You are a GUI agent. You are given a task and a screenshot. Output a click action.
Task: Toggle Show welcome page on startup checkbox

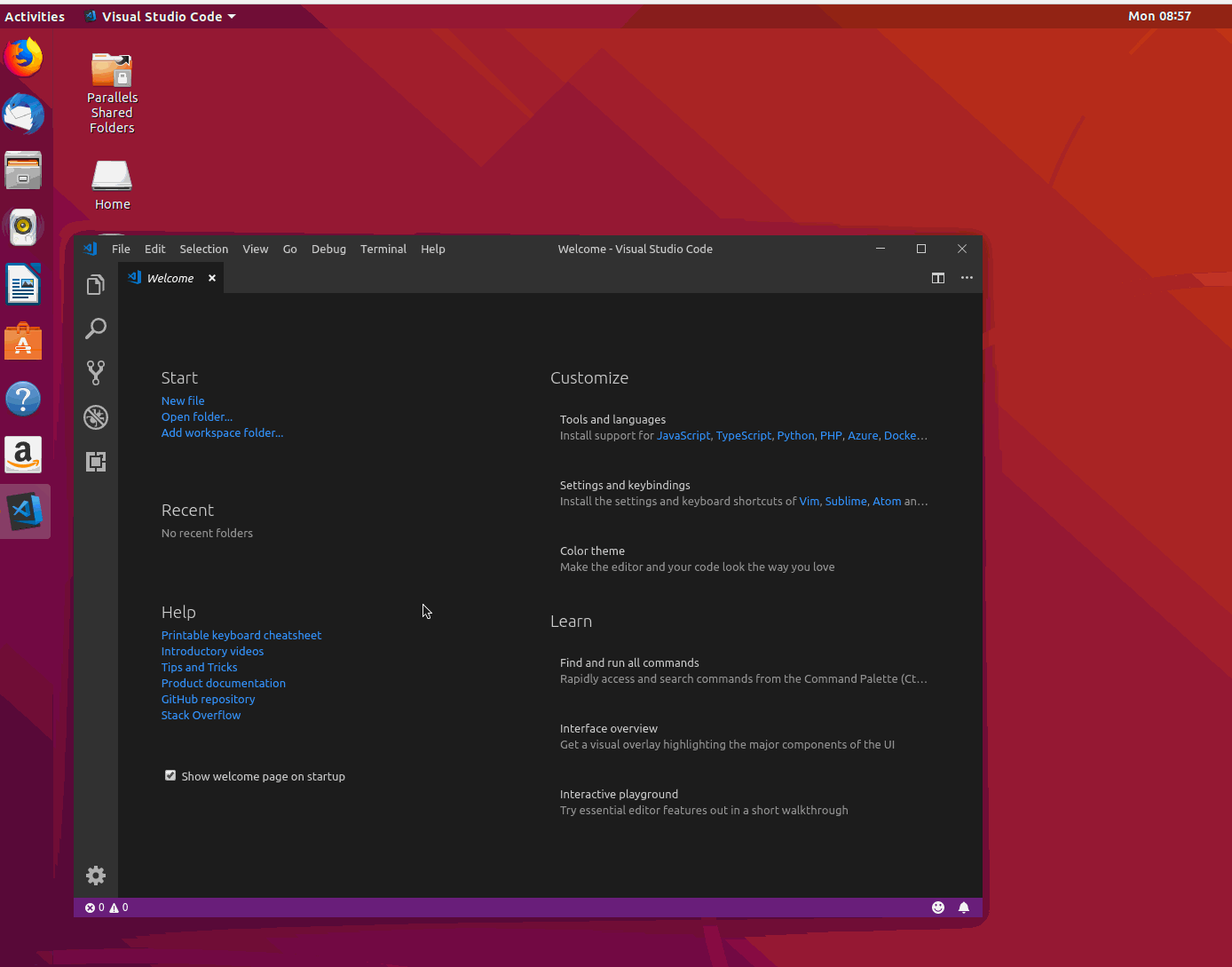170,775
